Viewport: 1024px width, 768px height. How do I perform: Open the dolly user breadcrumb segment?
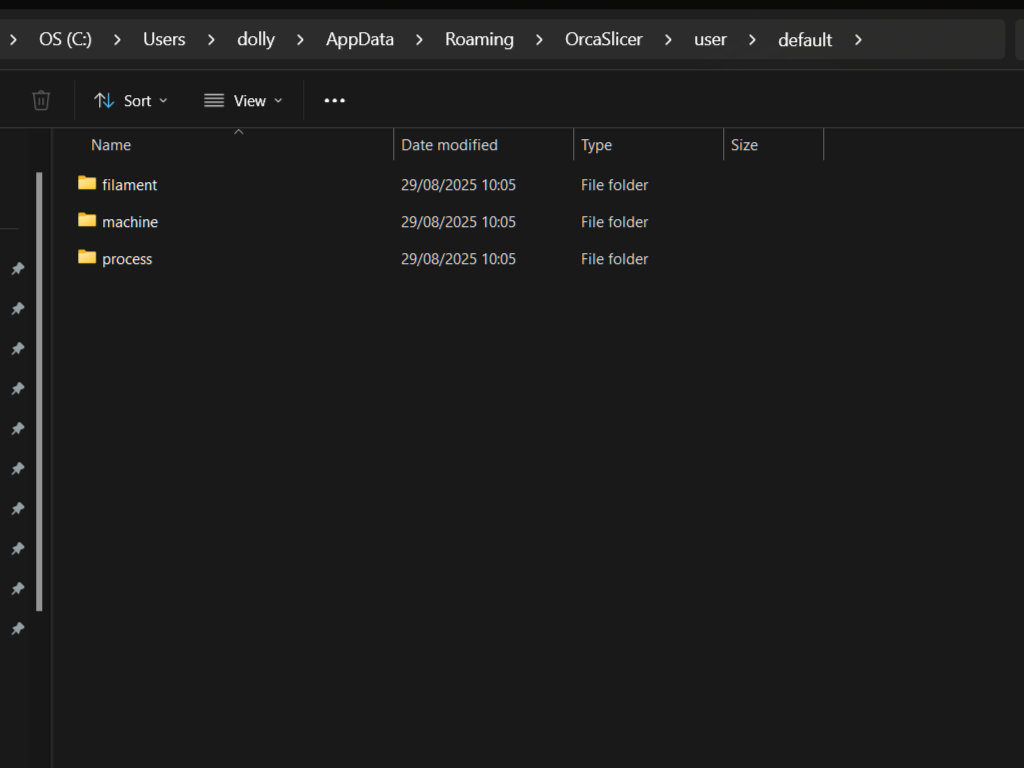256,40
